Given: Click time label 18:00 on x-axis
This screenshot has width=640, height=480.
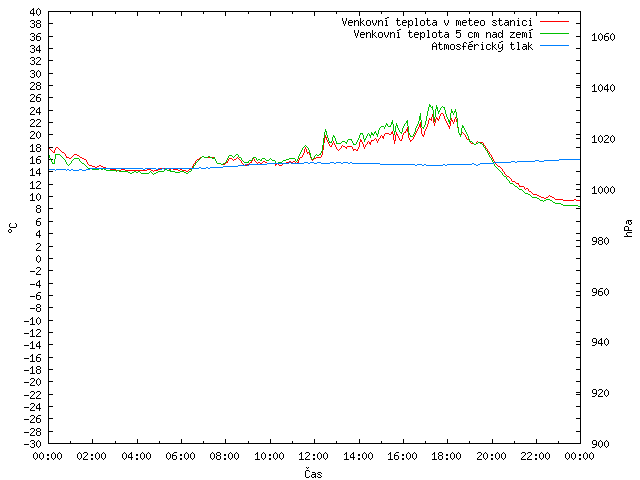Looking at the screenshot, I should pyautogui.click(x=447, y=456).
